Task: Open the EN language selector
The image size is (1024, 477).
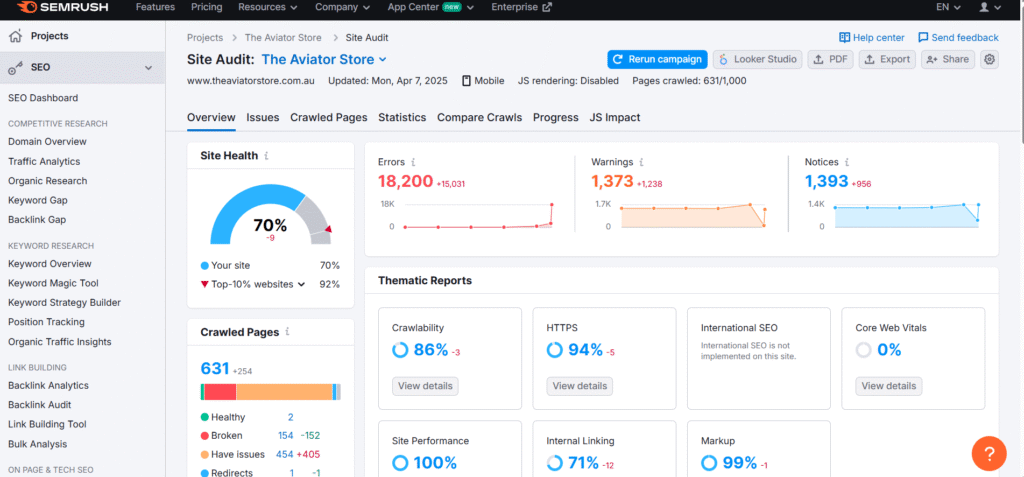Action: 948,7
